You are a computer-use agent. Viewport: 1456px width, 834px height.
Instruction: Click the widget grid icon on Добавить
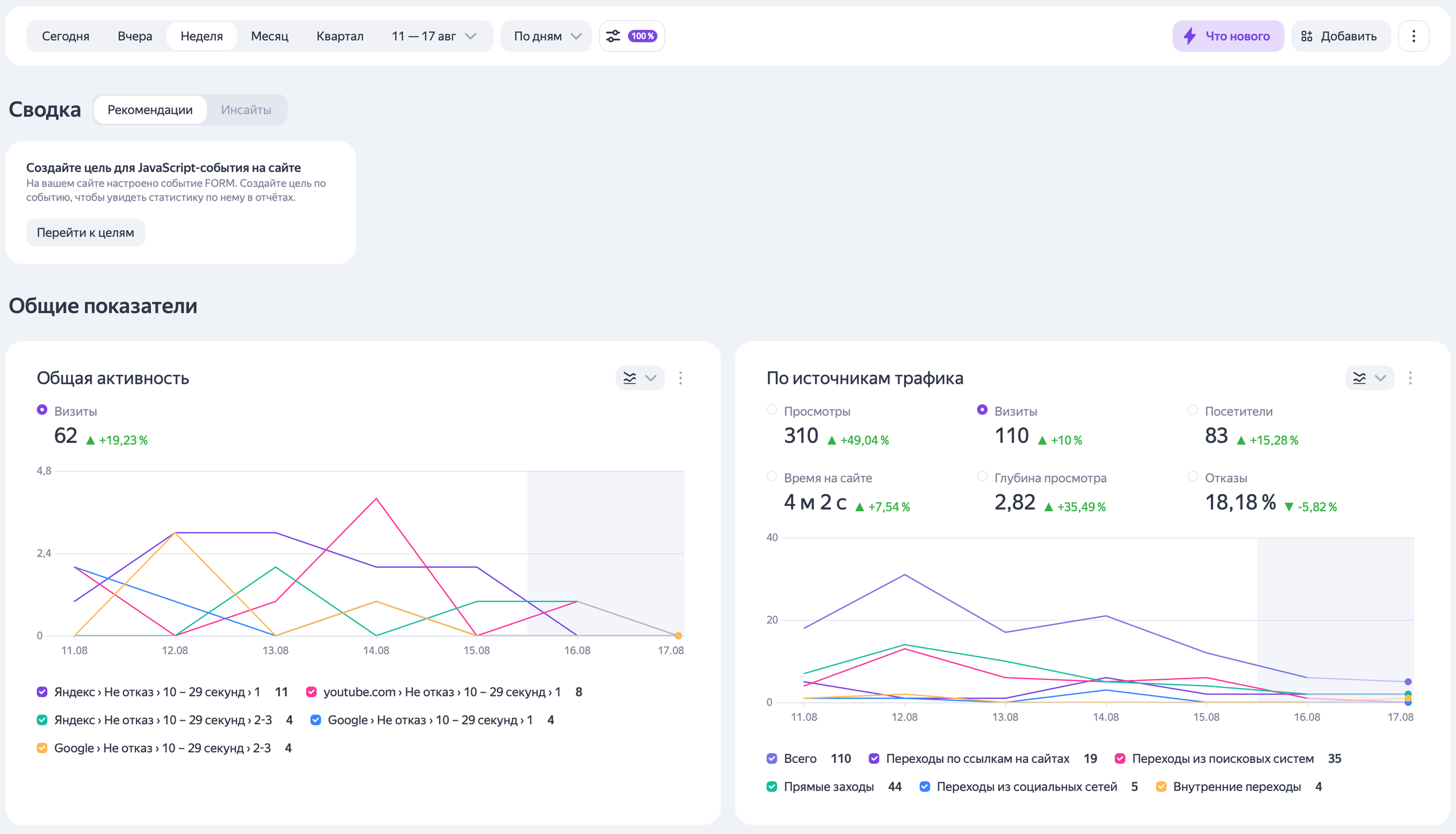click(x=1307, y=36)
